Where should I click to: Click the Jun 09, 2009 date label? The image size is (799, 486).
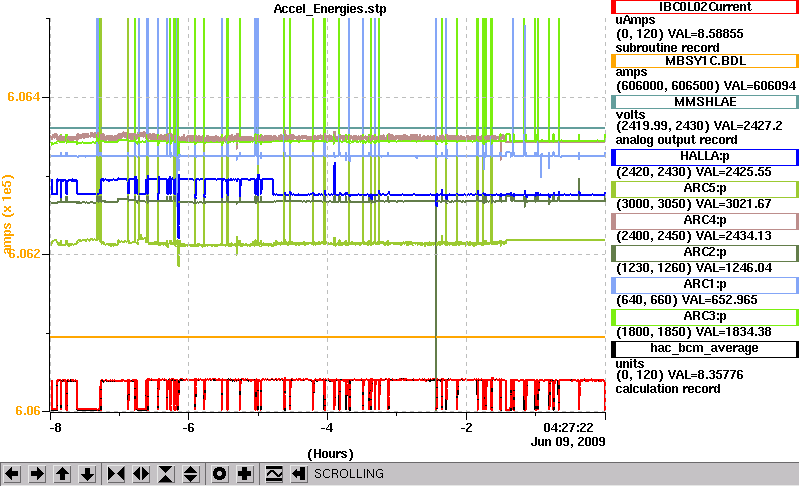coord(568,441)
